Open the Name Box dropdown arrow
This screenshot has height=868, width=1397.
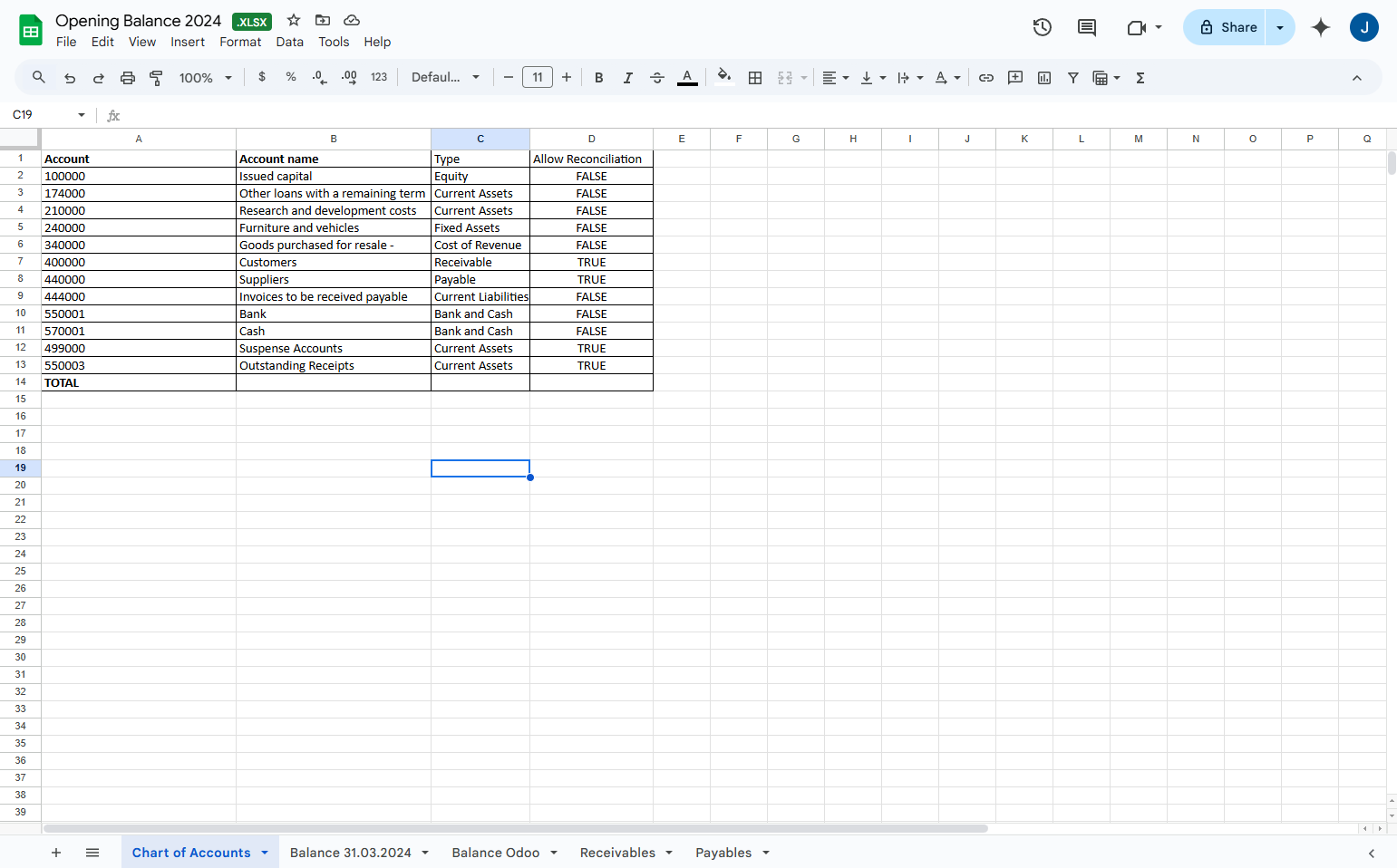pyautogui.click(x=82, y=115)
